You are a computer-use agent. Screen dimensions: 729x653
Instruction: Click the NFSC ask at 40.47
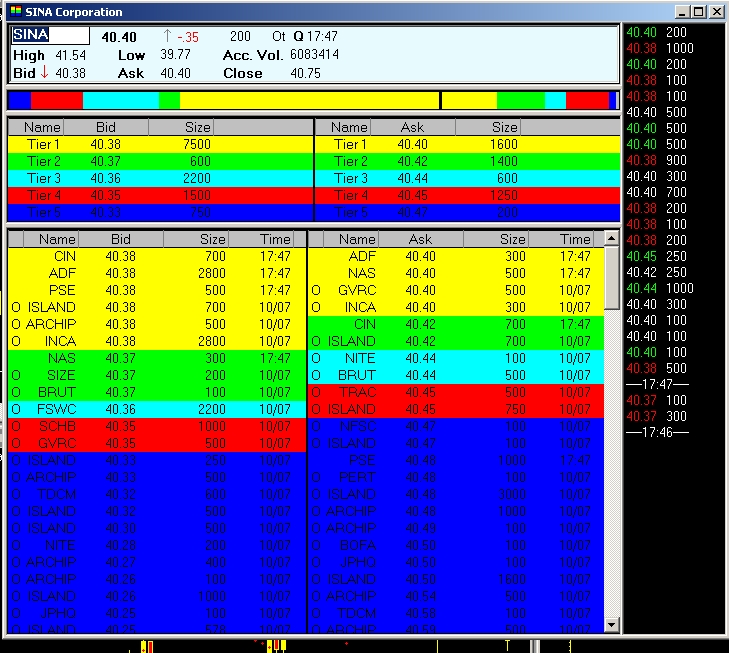tap(456, 426)
